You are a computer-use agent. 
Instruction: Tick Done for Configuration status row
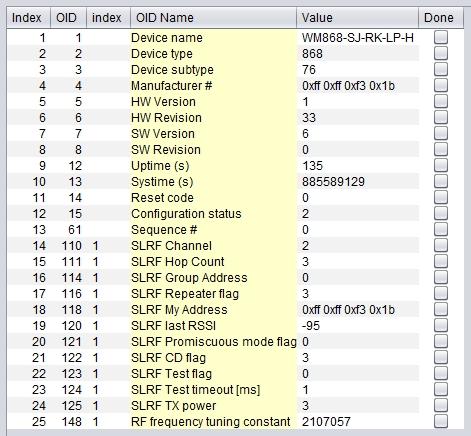[x=441, y=213]
